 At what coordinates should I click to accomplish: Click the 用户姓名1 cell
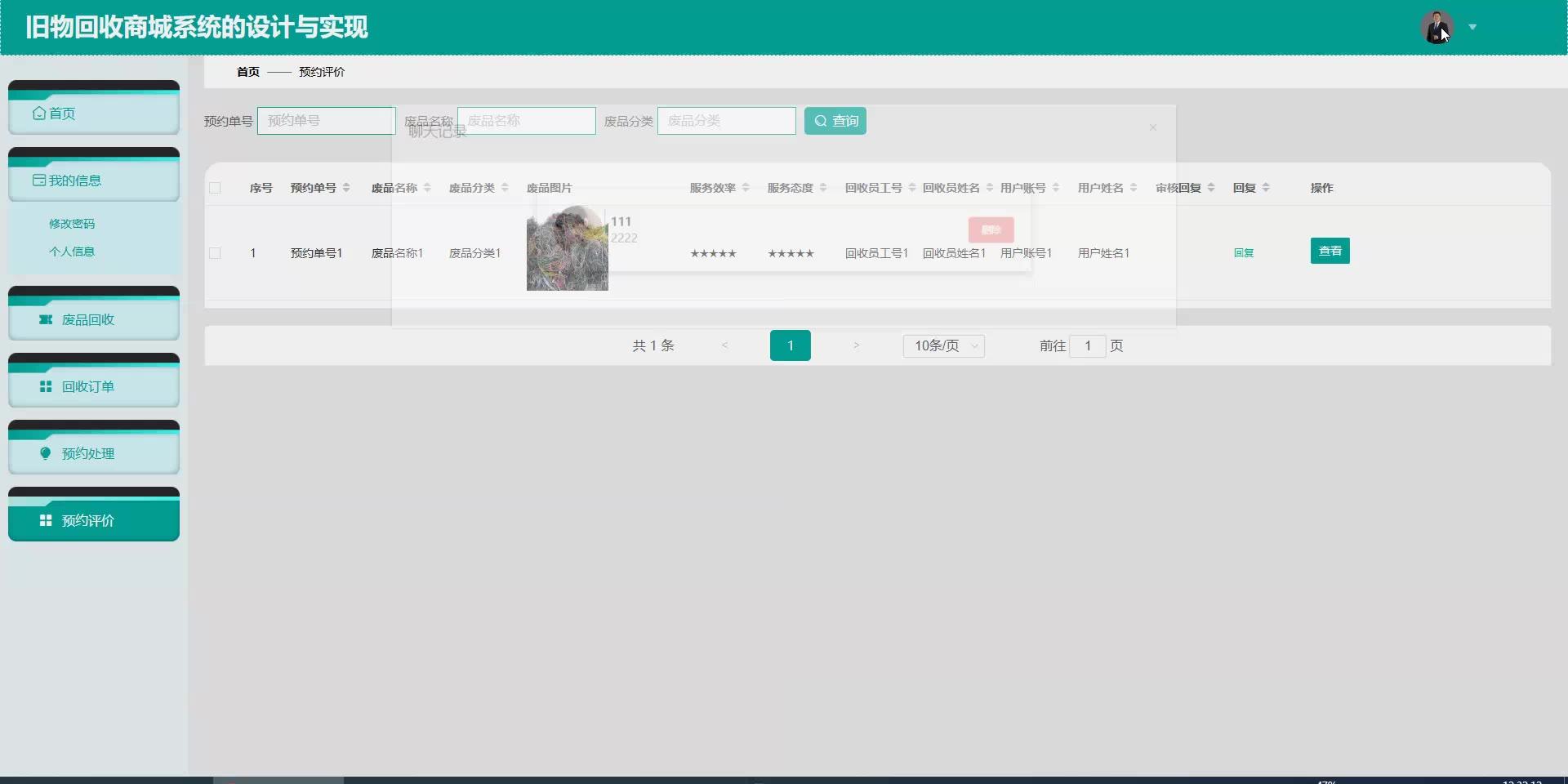(x=1104, y=253)
